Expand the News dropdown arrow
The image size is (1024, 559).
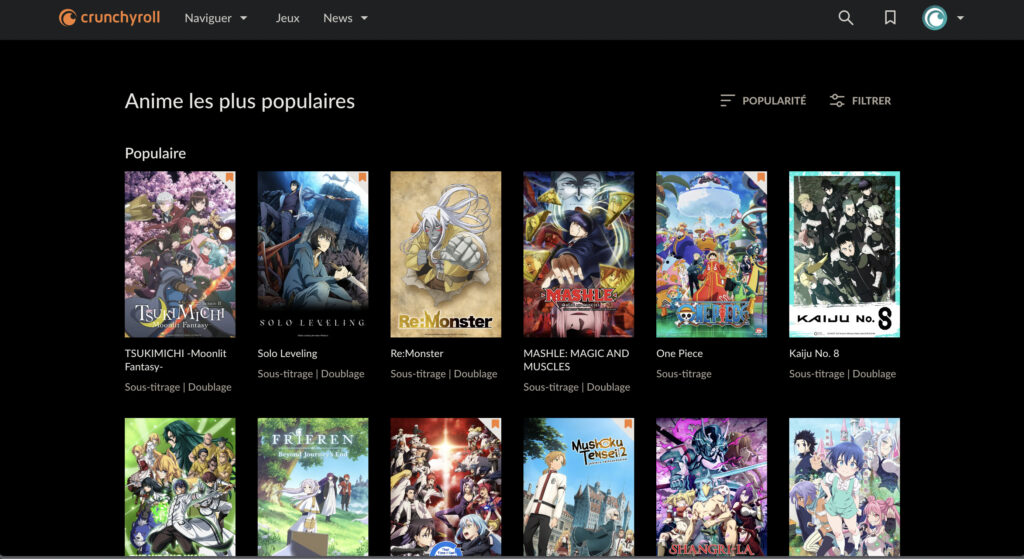[364, 18]
